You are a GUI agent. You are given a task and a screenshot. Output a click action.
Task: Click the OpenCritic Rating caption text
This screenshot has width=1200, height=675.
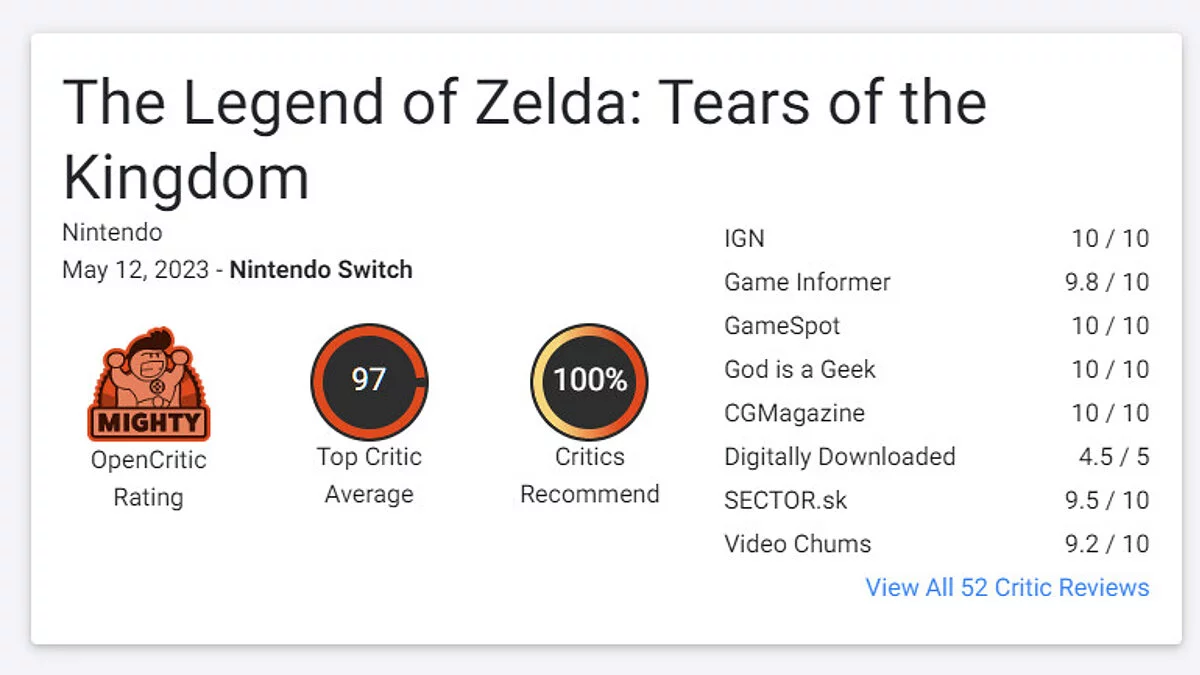click(x=148, y=478)
